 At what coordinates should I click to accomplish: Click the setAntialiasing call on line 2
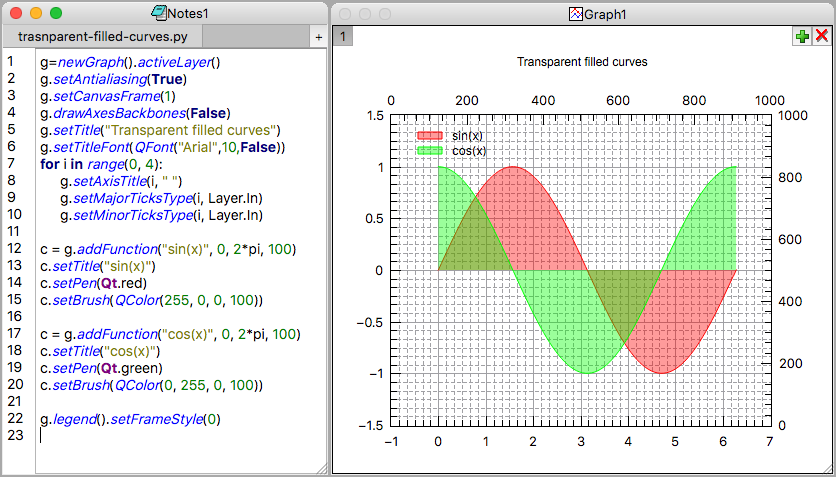click(100, 79)
